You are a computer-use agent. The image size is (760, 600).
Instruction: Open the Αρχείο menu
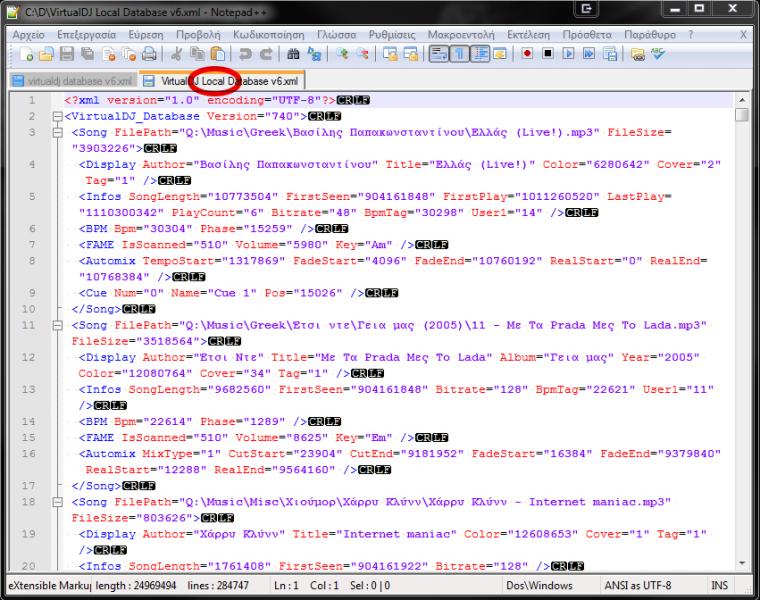[29, 35]
